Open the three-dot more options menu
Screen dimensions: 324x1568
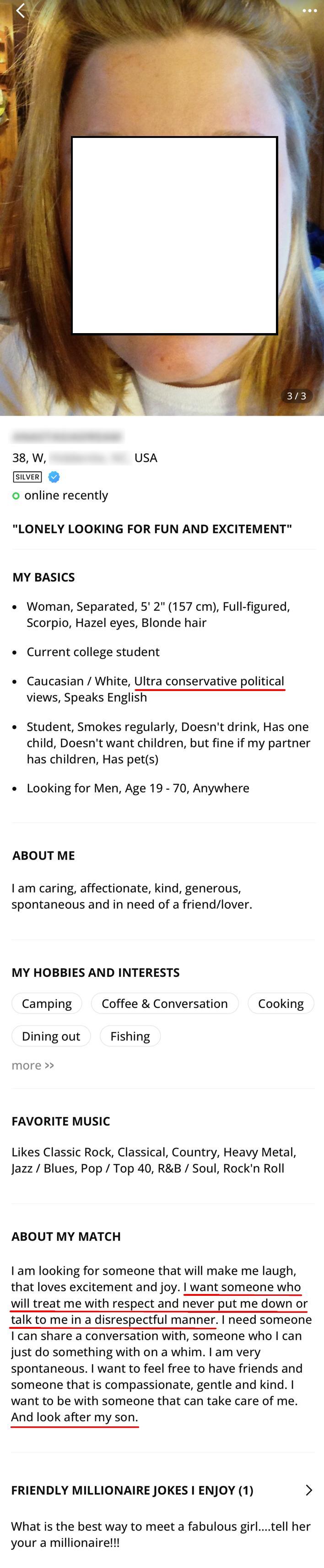(309, 11)
